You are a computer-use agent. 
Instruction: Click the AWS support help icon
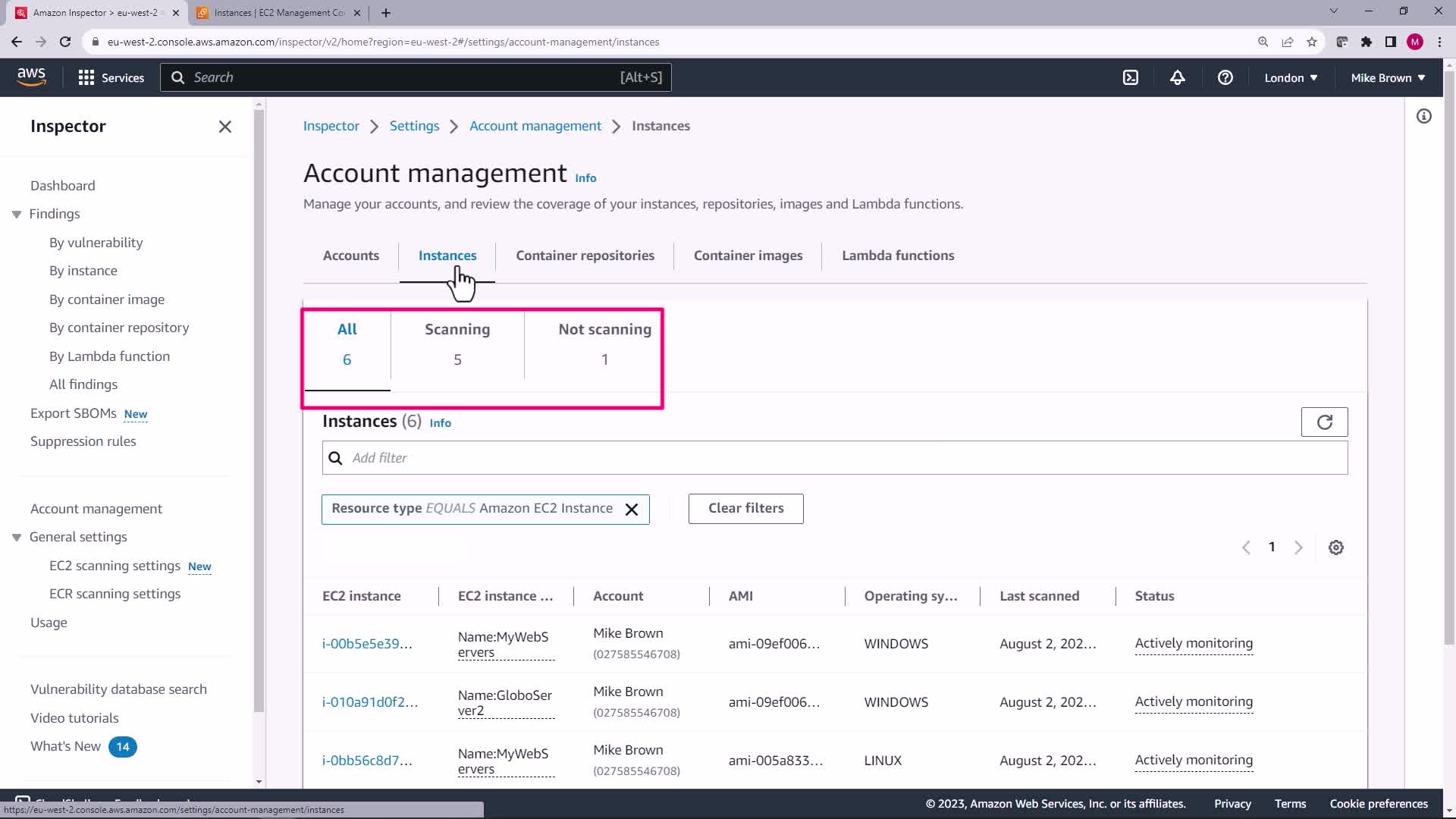[x=1225, y=77]
